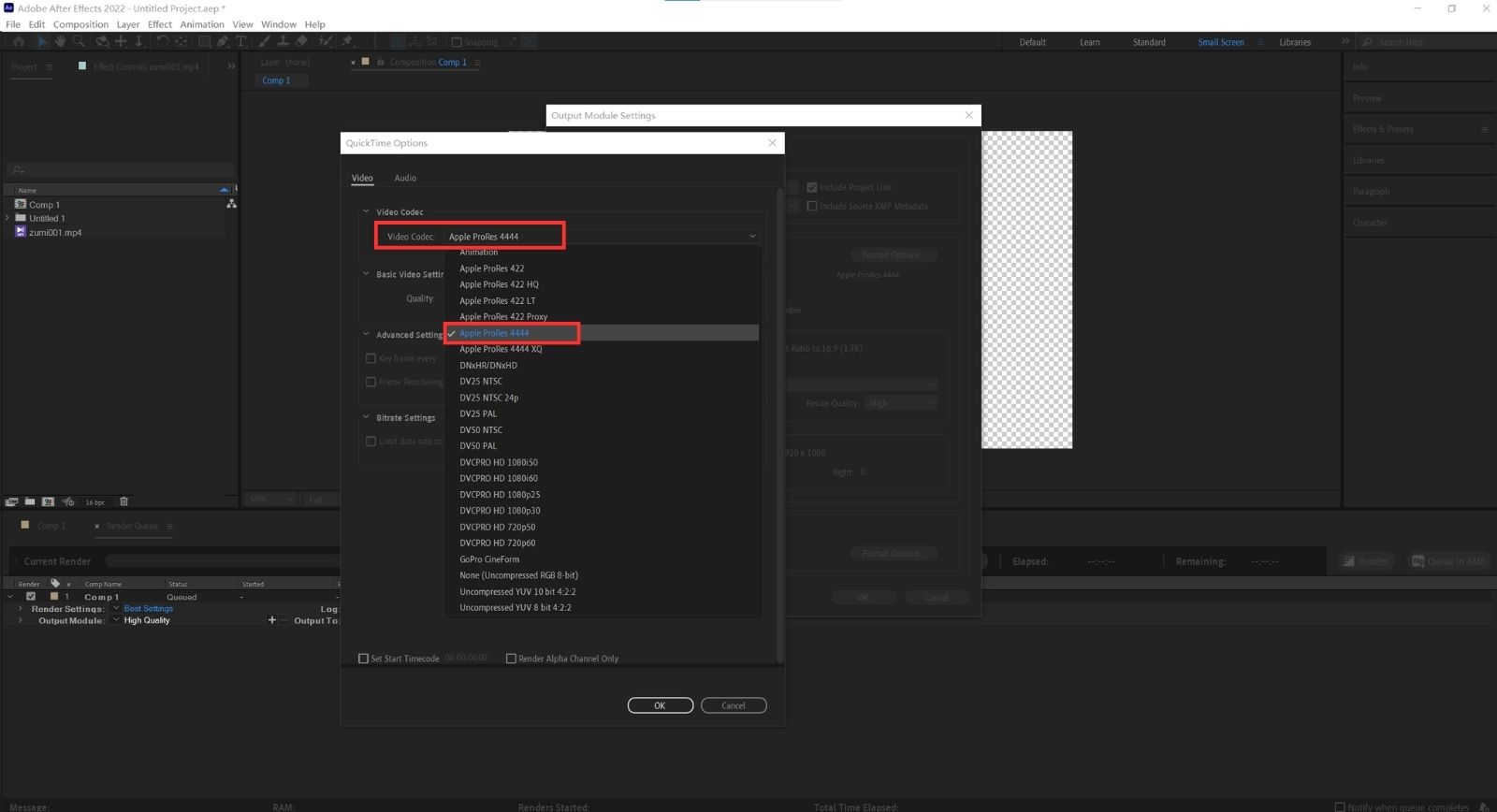
Task: Add output module with plus icon
Action: coord(272,620)
